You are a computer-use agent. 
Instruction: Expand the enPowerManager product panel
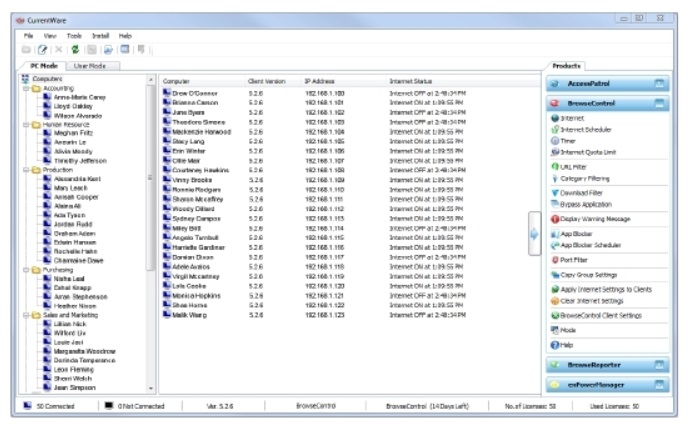tap(659, 385)
